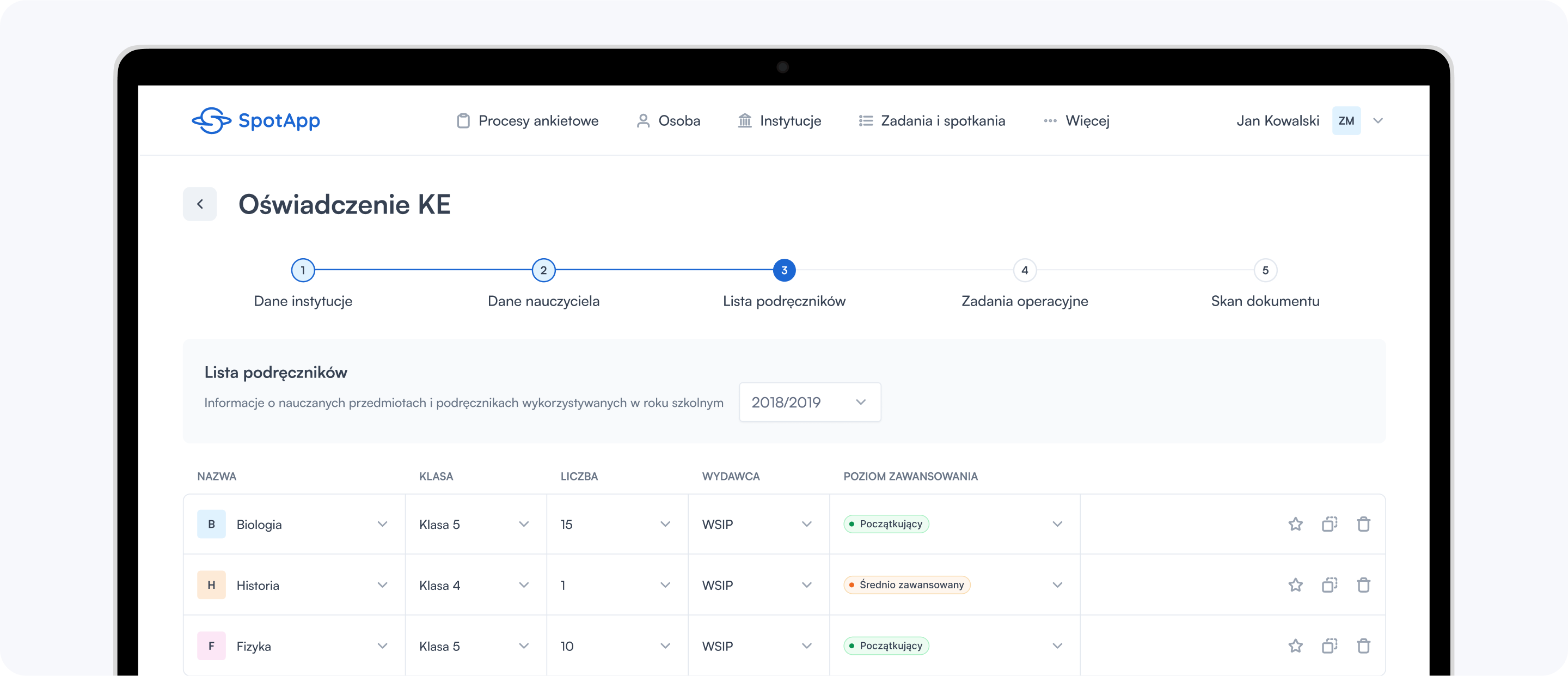Expand the user account chevron
Screen dimensions: 1568x676
coord(1378,120)
